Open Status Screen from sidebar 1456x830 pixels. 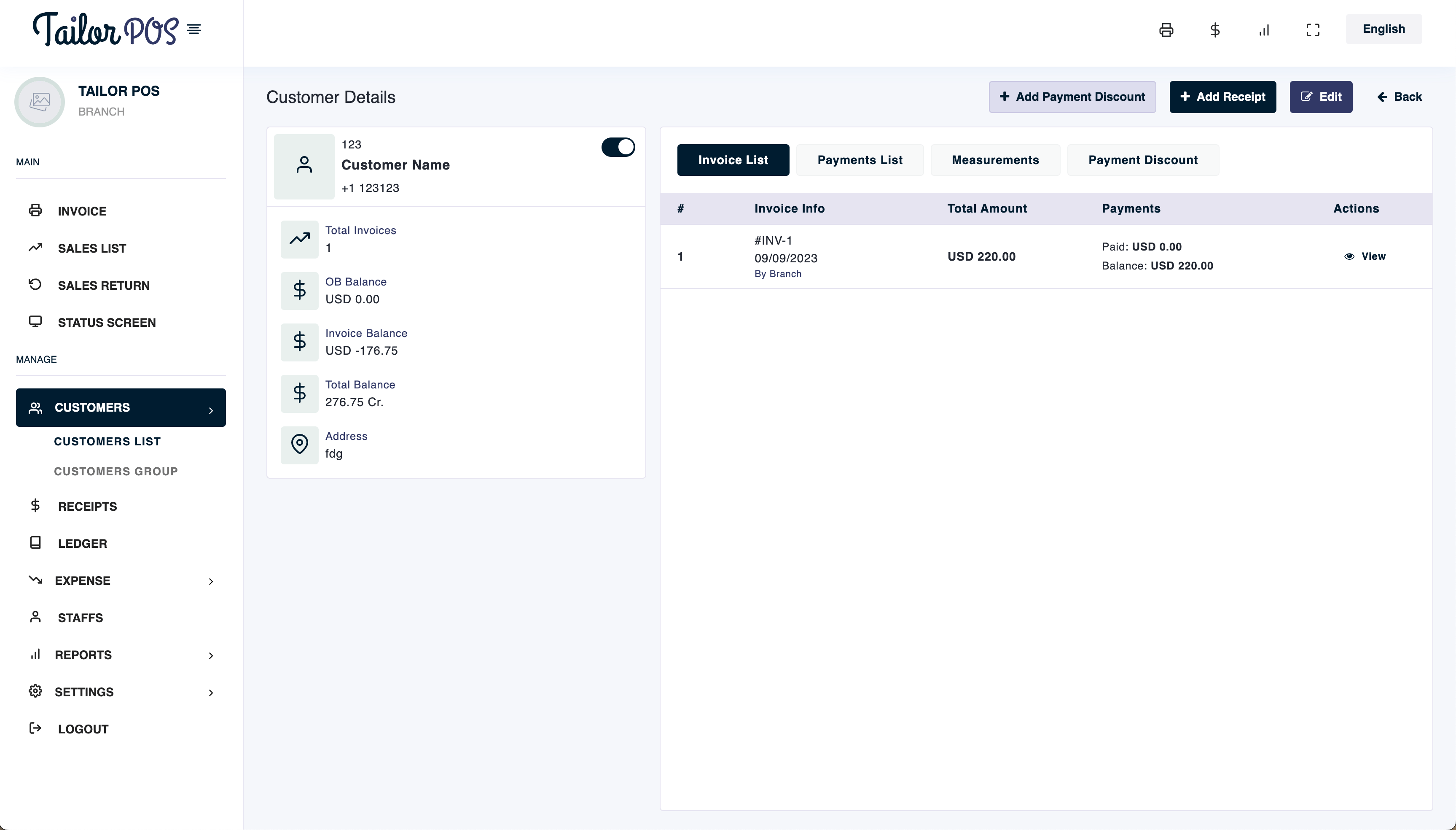point(106,323)
